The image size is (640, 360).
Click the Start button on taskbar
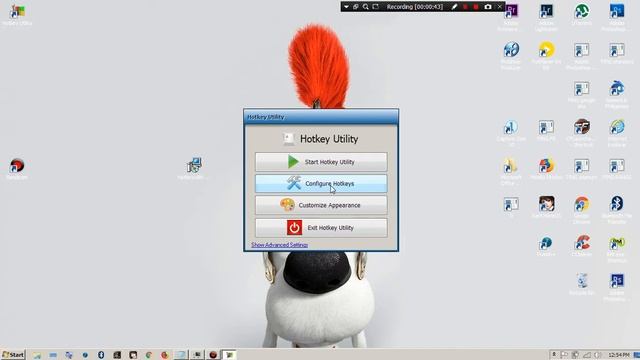coord(13,355)
